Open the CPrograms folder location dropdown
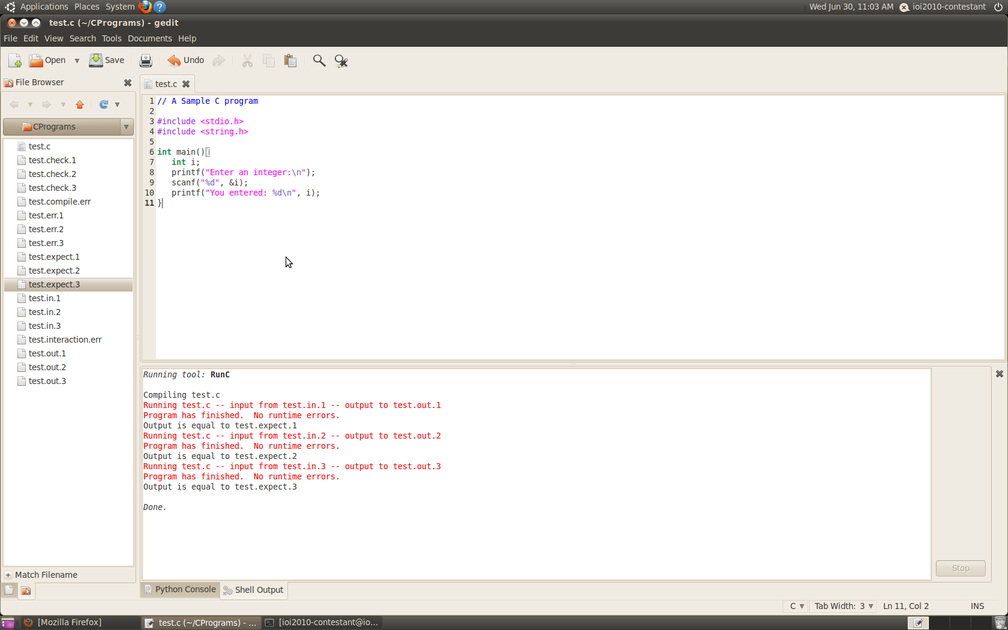 click(68, 127)
